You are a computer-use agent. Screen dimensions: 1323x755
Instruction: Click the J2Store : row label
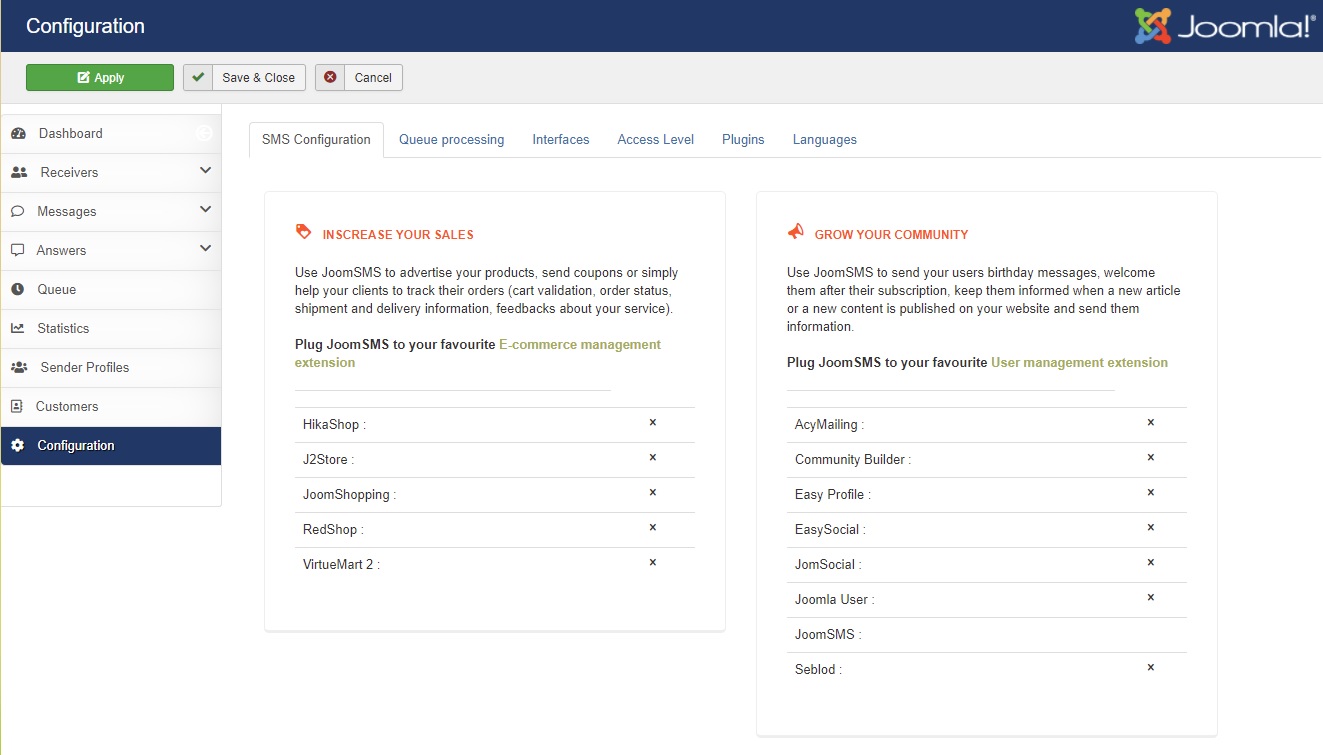[328, 460]
